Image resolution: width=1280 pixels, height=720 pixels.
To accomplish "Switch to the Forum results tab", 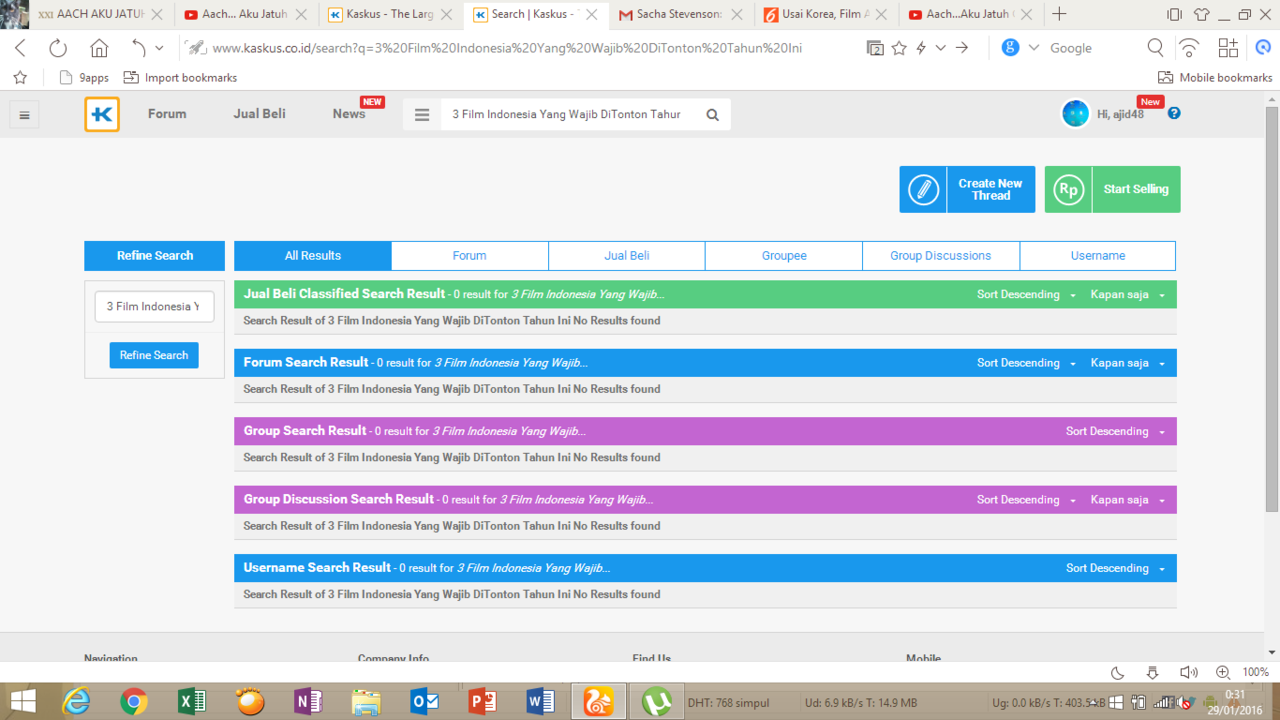I will [470, 256].
